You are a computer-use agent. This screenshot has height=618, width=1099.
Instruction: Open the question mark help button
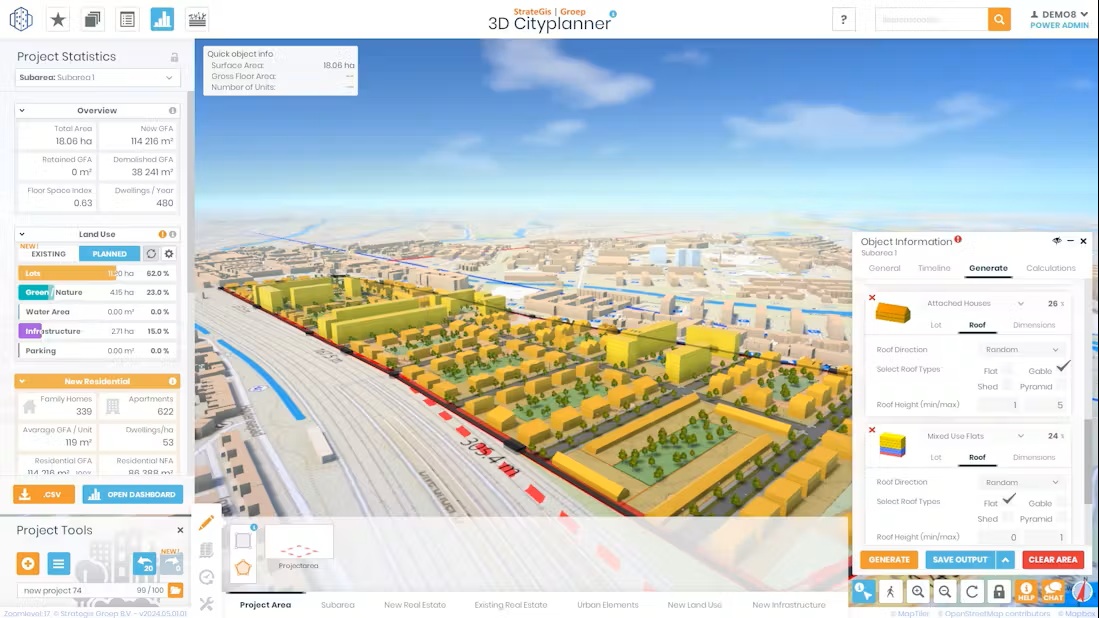point(843,20)
